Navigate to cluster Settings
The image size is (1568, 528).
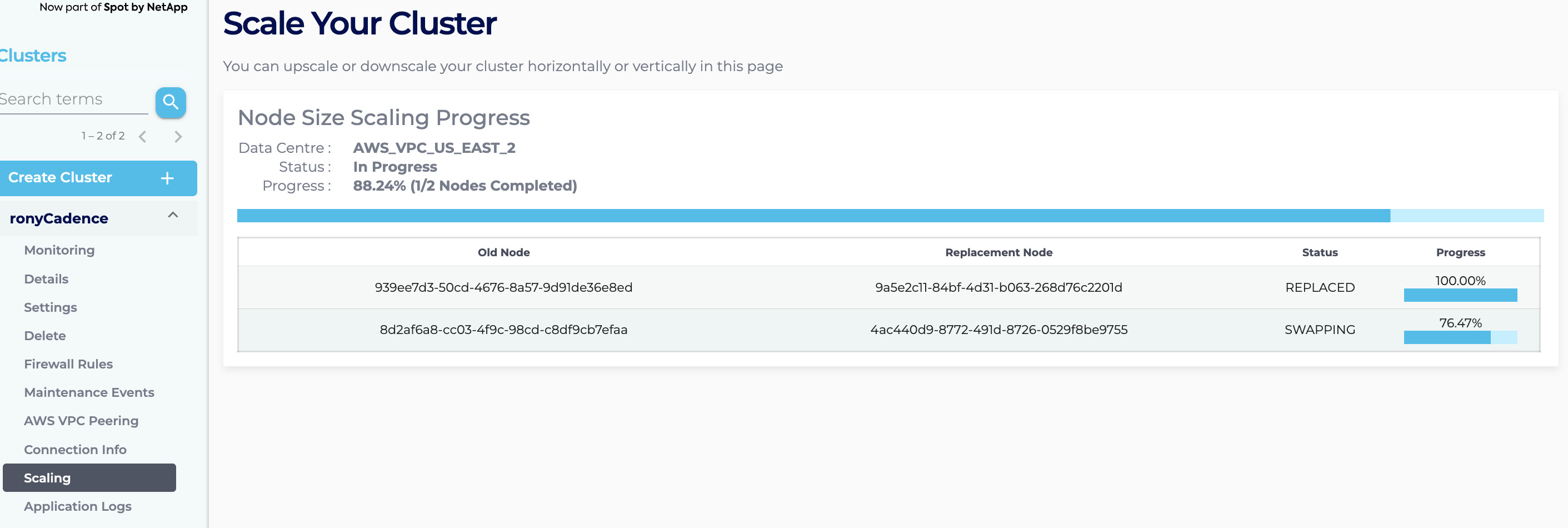pos(51,307)
